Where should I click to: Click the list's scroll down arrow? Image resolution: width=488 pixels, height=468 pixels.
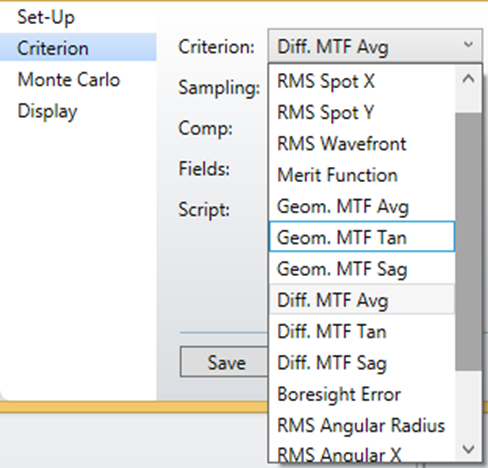468,449
